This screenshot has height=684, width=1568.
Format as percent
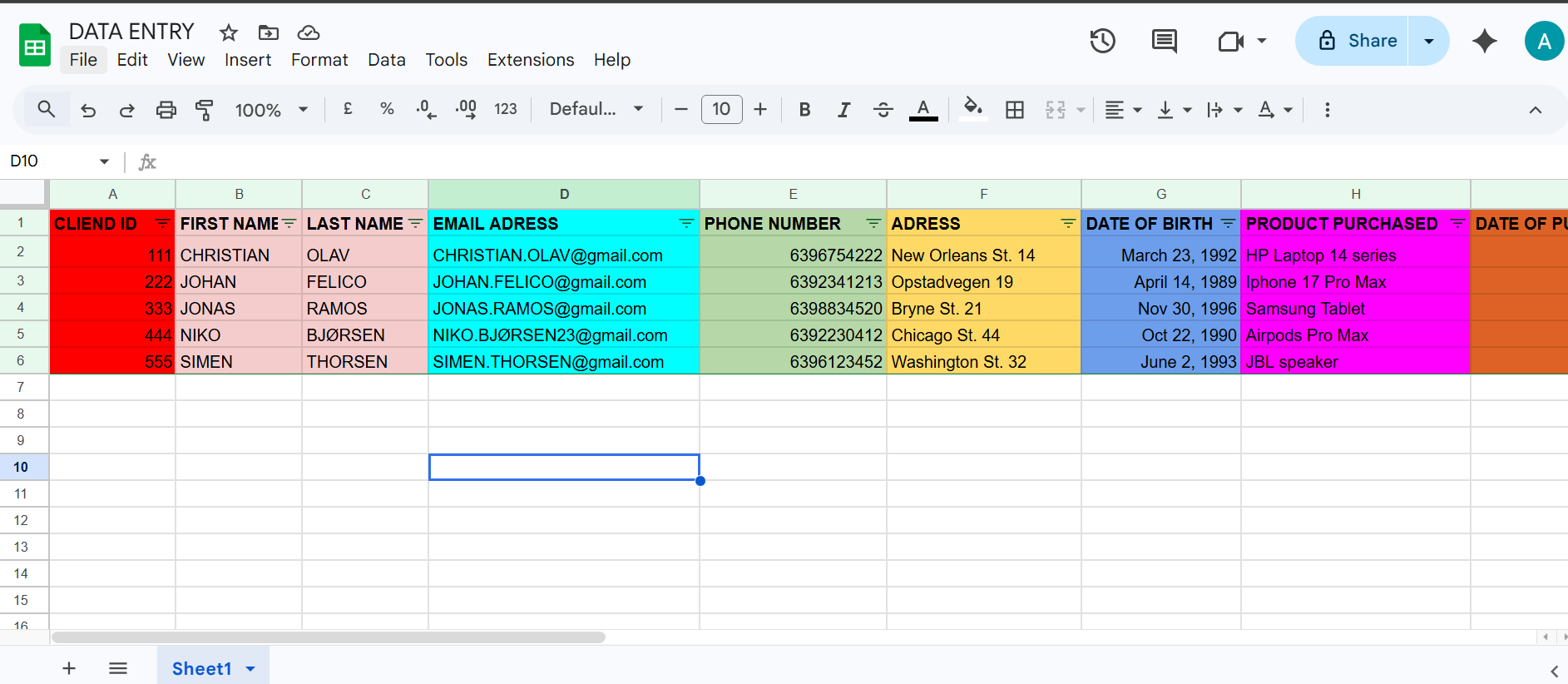tap(387, 109)
